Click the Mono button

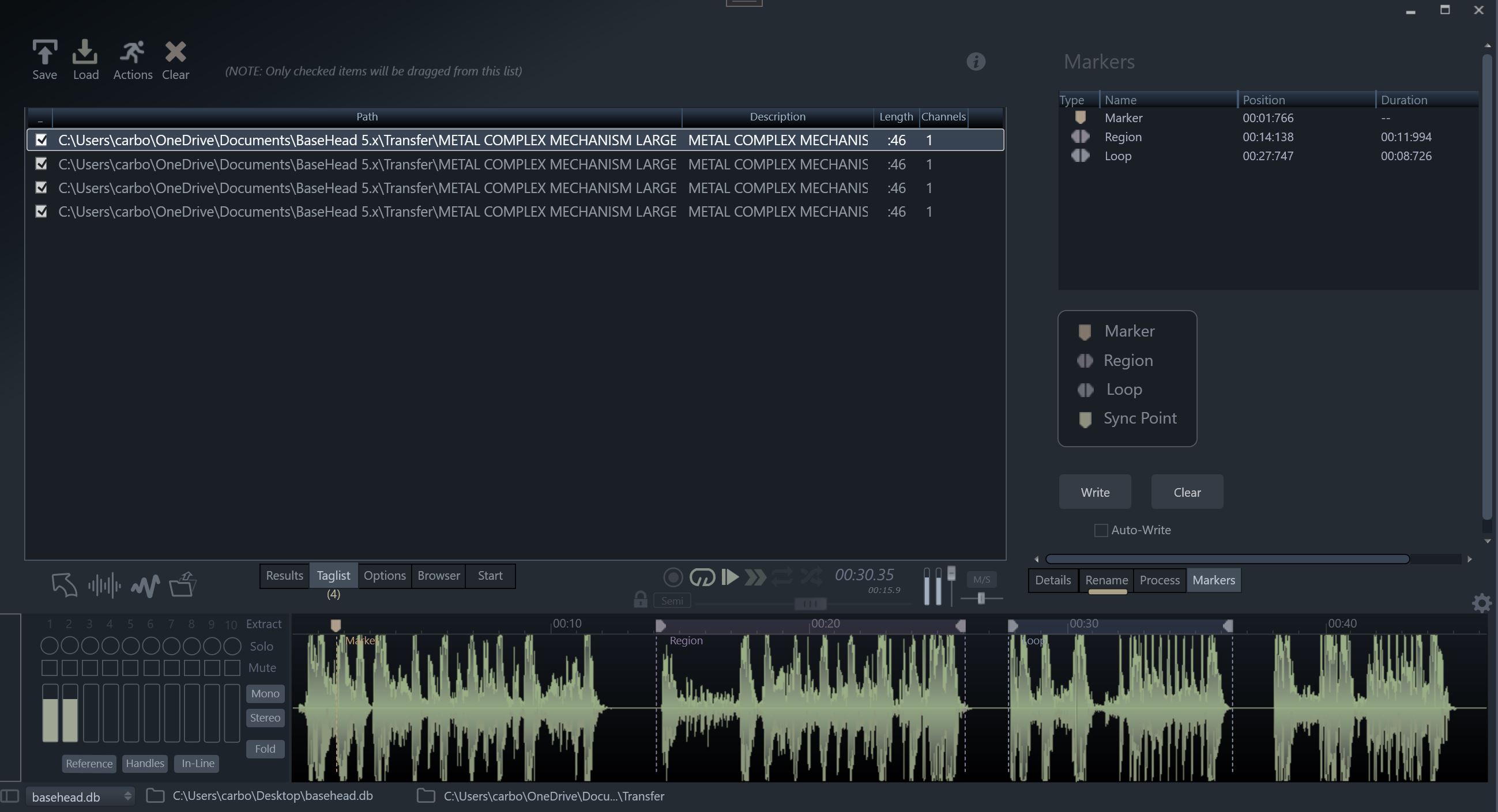point(265,693)
